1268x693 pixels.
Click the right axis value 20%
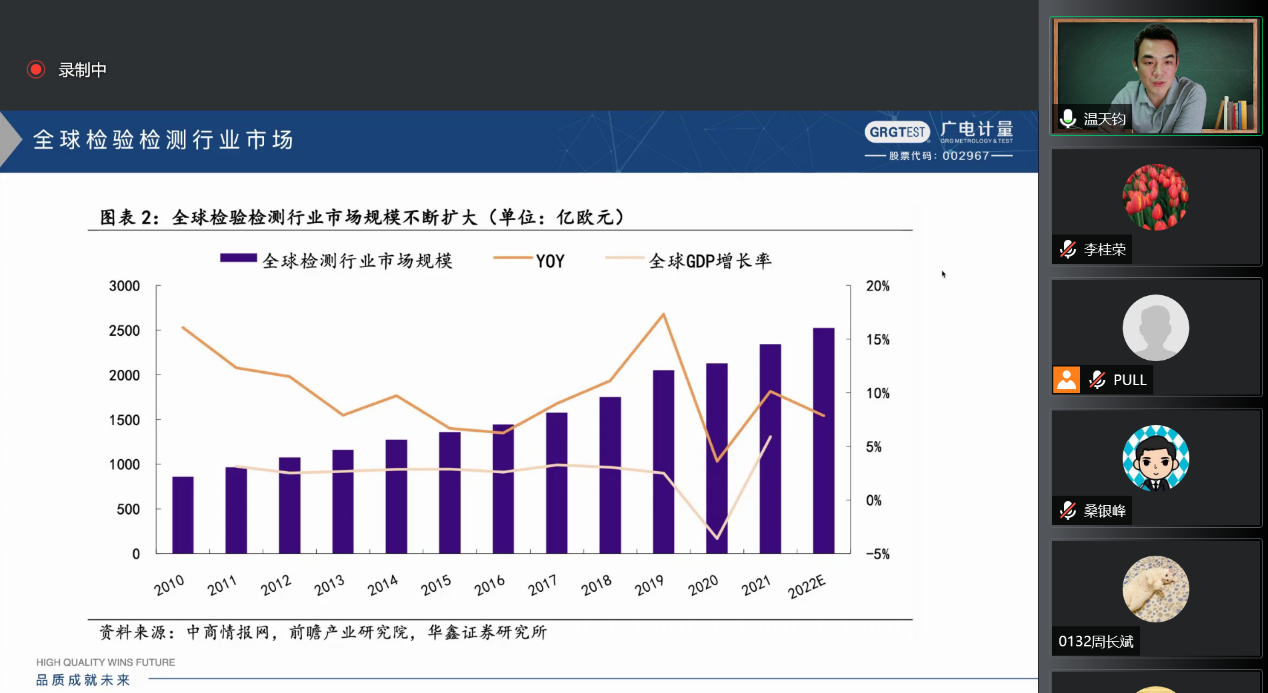(877, 286)
